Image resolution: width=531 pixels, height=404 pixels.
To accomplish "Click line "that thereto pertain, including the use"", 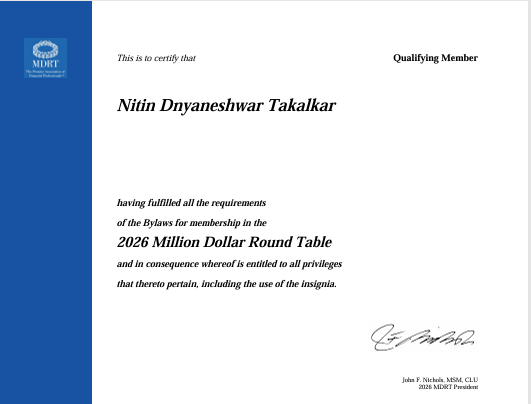I will (x=227, y=284).
